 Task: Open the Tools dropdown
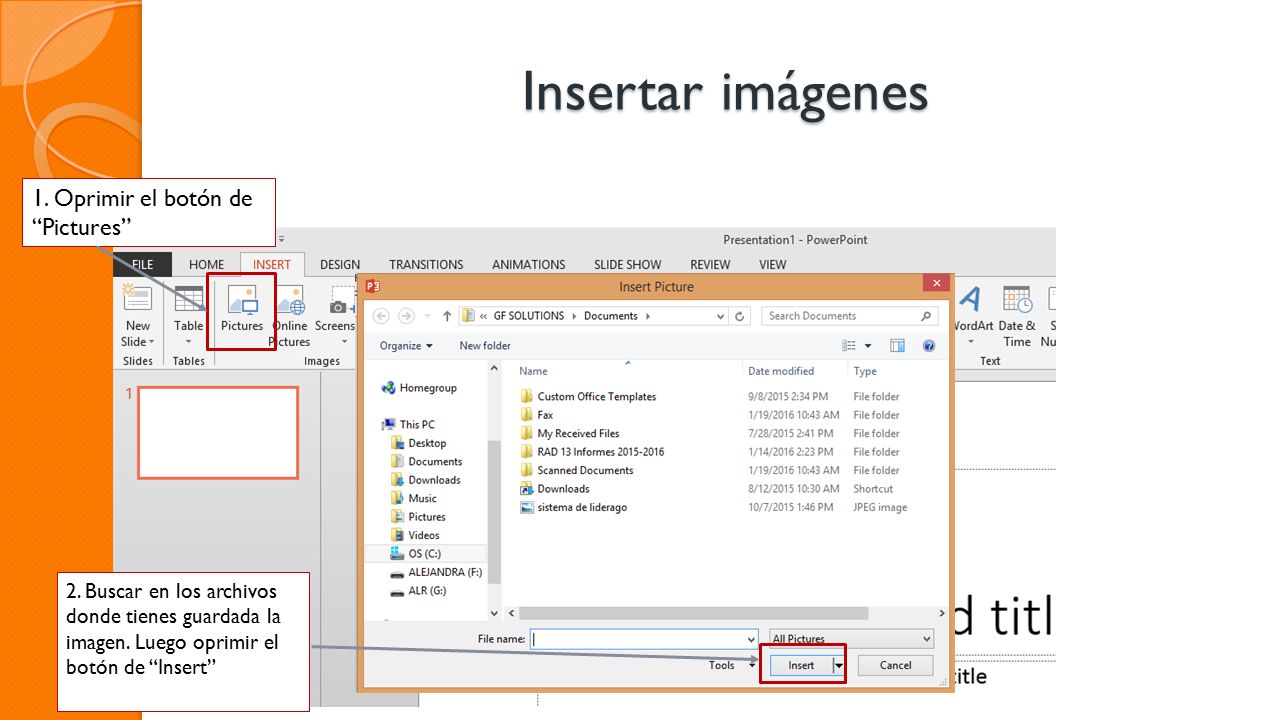(732, 665)
